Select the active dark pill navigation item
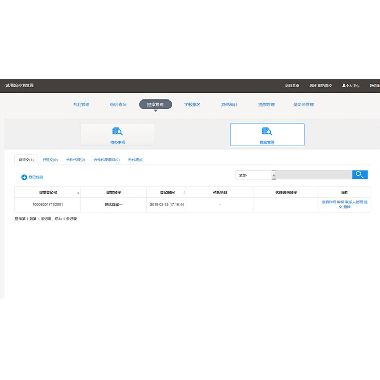The image size is (380, 380). [x=155, y=104]
